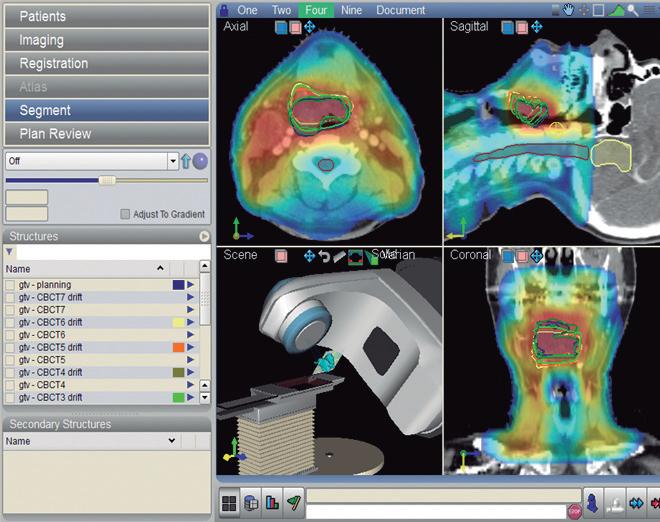Open the Off mode dropdown
The width and height of the screenshot is (660, 522).
pos(172,161)
